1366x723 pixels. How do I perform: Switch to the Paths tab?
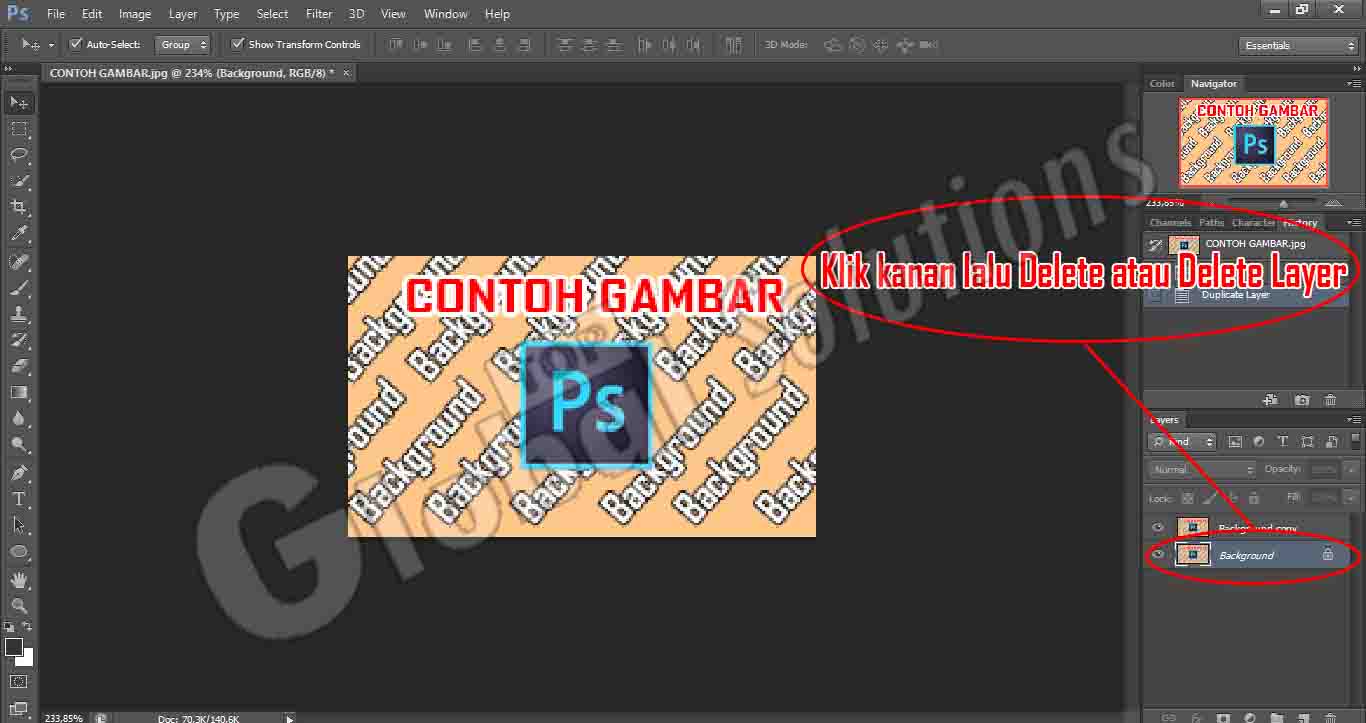[x=1212, y=223]
